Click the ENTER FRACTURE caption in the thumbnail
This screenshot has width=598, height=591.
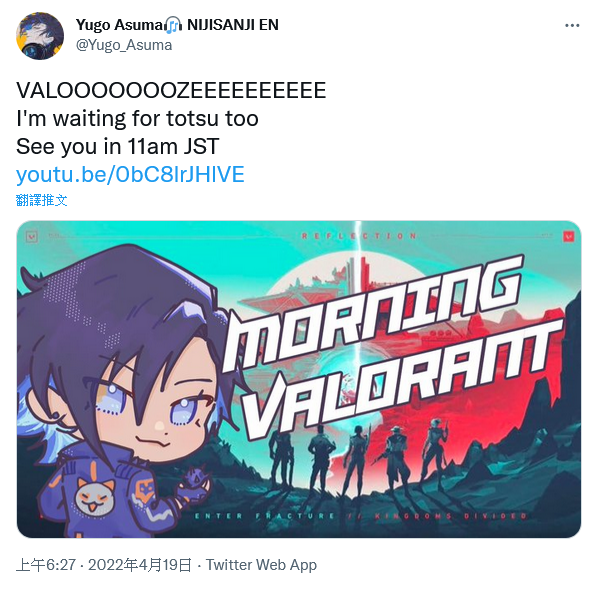[264, 516]
